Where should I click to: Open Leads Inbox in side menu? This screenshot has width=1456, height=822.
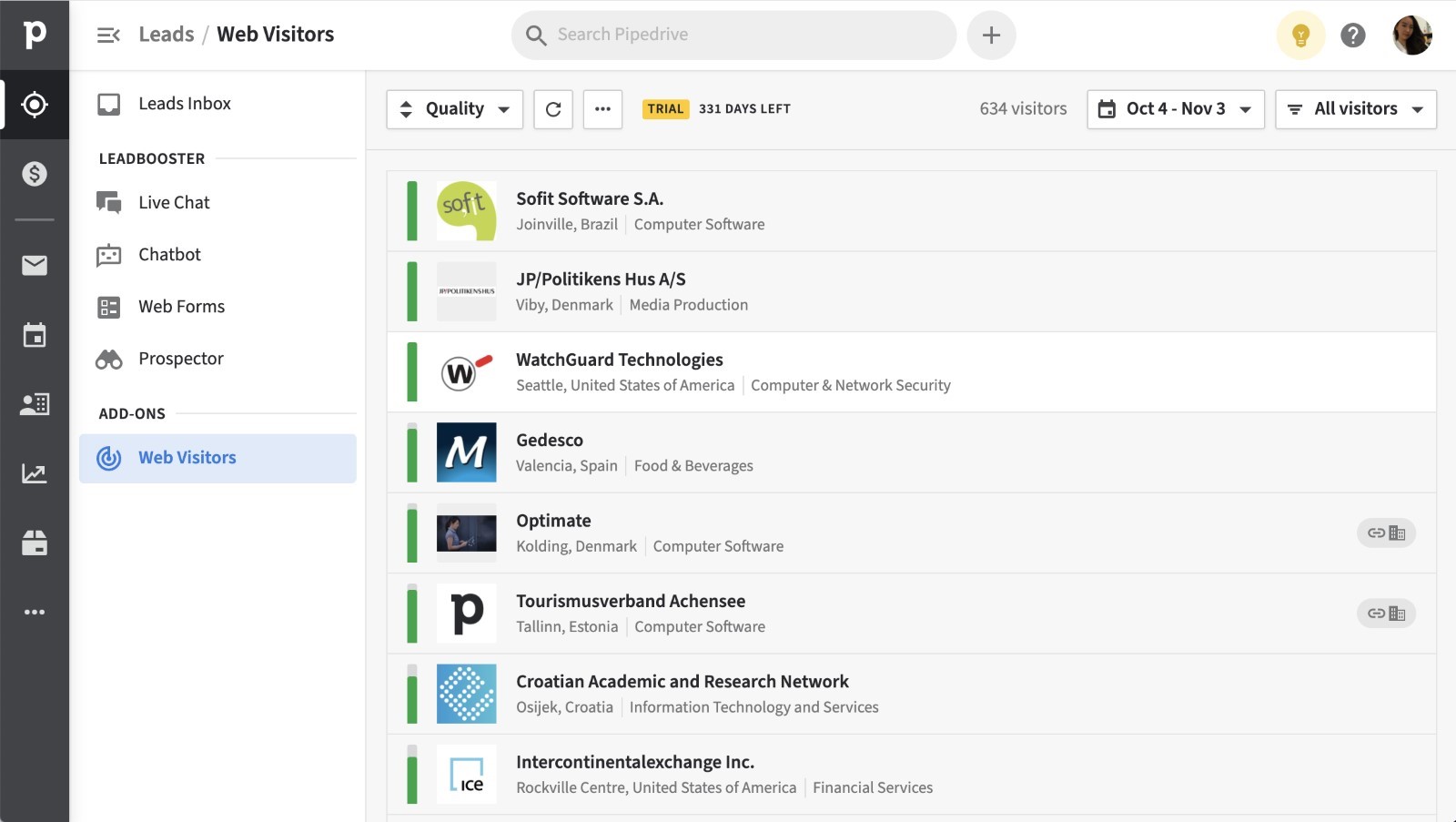217,104
